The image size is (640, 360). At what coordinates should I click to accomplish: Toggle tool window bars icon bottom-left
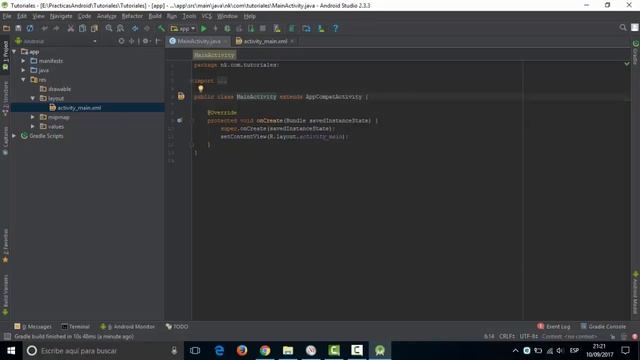7,336
